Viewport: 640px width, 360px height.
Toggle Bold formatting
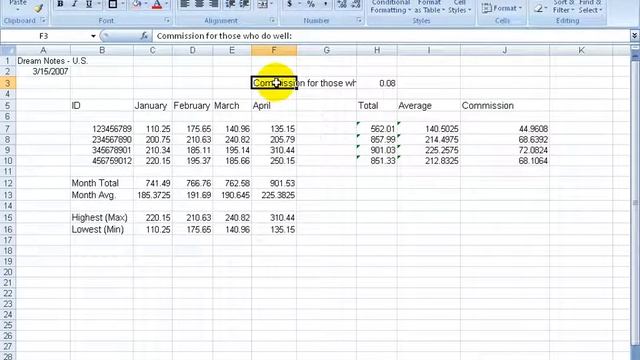(x=60, y=4)
